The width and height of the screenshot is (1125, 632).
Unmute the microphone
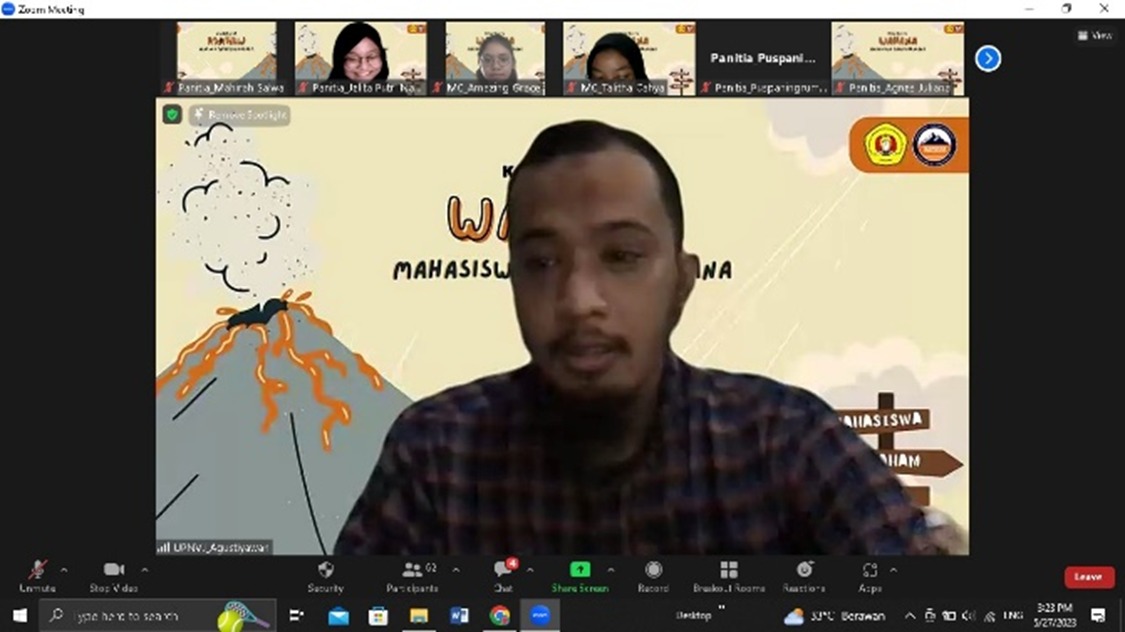[x=37, y=575]
